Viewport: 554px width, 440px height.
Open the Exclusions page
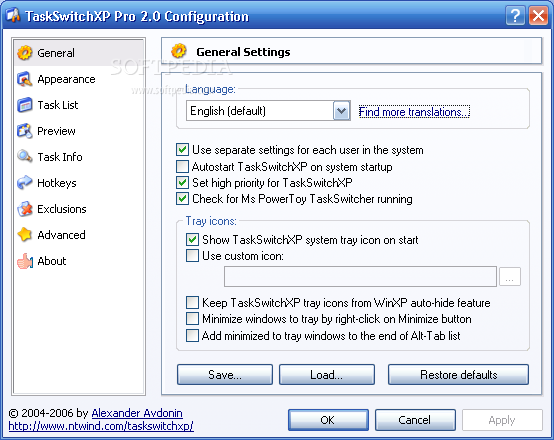61,209
